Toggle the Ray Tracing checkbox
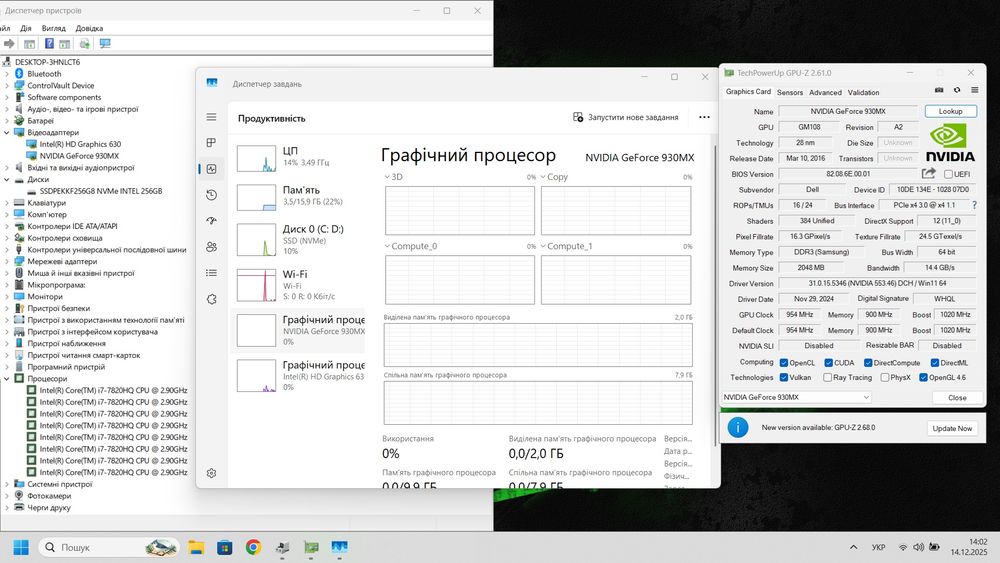Image resolution: width=1000 pixels, height=563 pixels. click(827, 377)
